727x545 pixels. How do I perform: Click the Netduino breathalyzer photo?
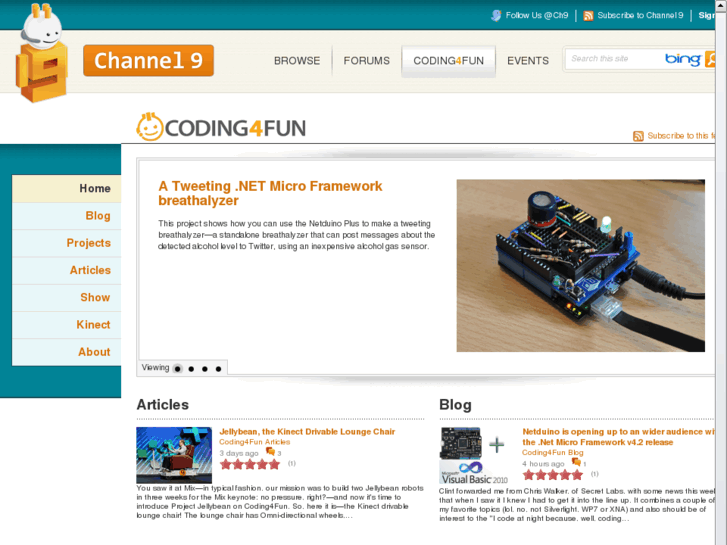[580, 265]
